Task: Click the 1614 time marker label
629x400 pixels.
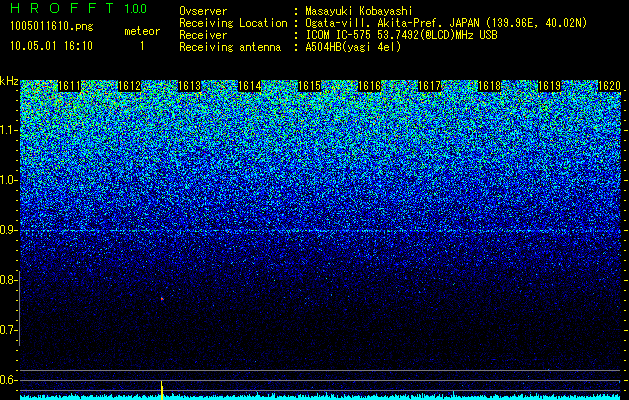Action: point(250,86)
